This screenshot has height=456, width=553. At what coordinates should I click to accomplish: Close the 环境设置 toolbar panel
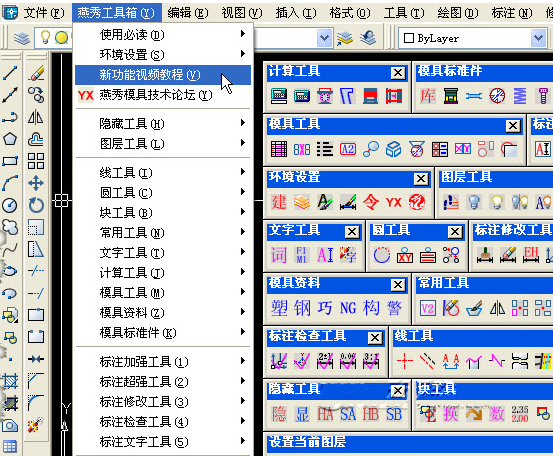click(x=421, y=179)
